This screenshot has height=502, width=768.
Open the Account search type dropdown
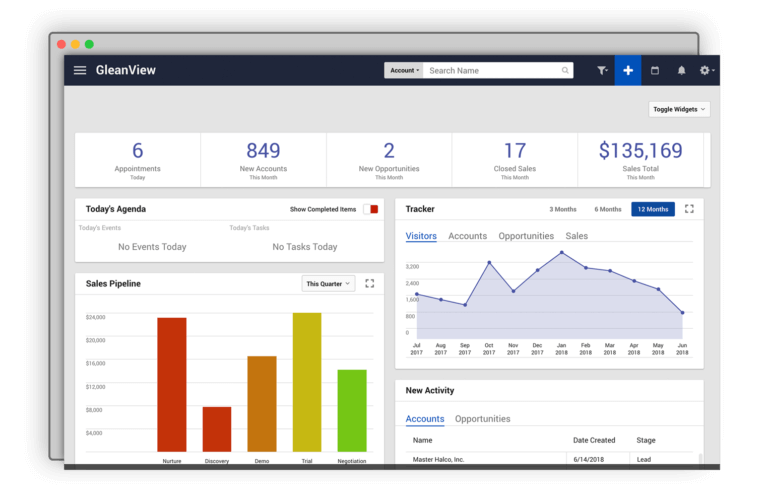coord(404,71)
